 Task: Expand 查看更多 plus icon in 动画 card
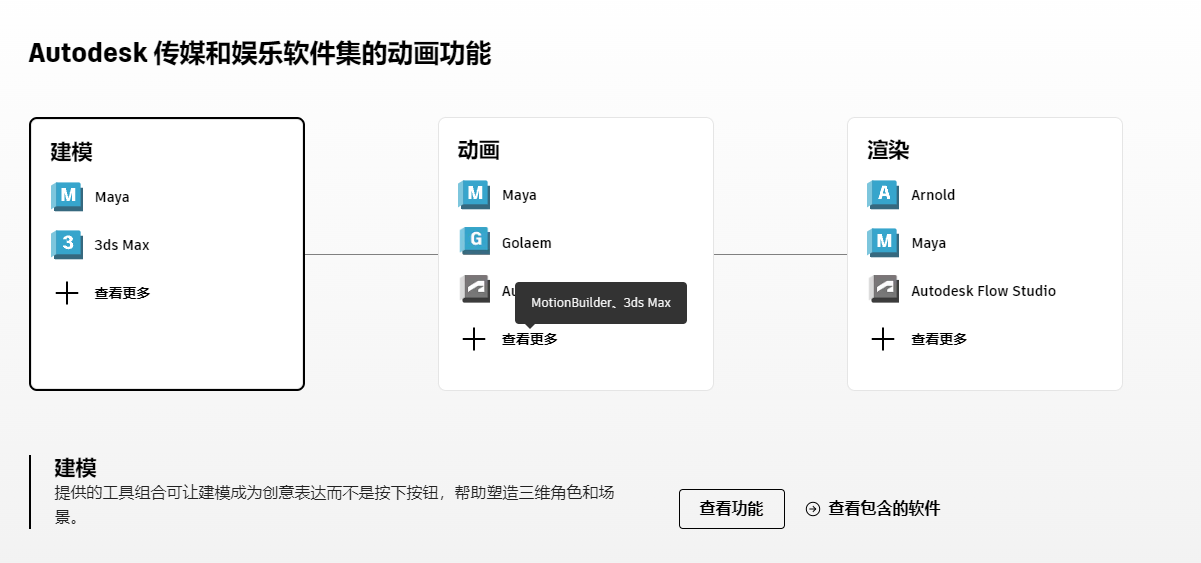point(474,339)
